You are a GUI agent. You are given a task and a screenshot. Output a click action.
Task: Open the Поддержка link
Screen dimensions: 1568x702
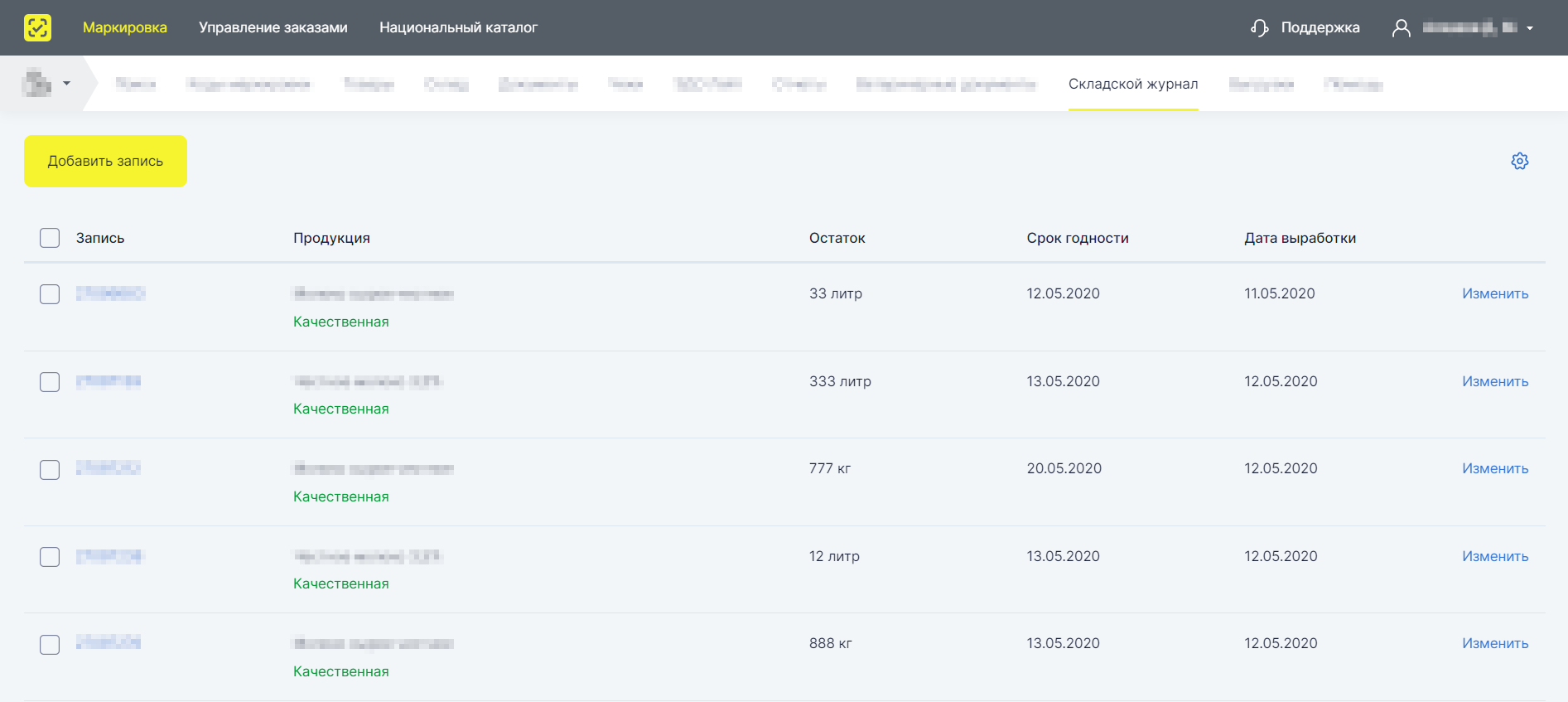[1320, 27]
